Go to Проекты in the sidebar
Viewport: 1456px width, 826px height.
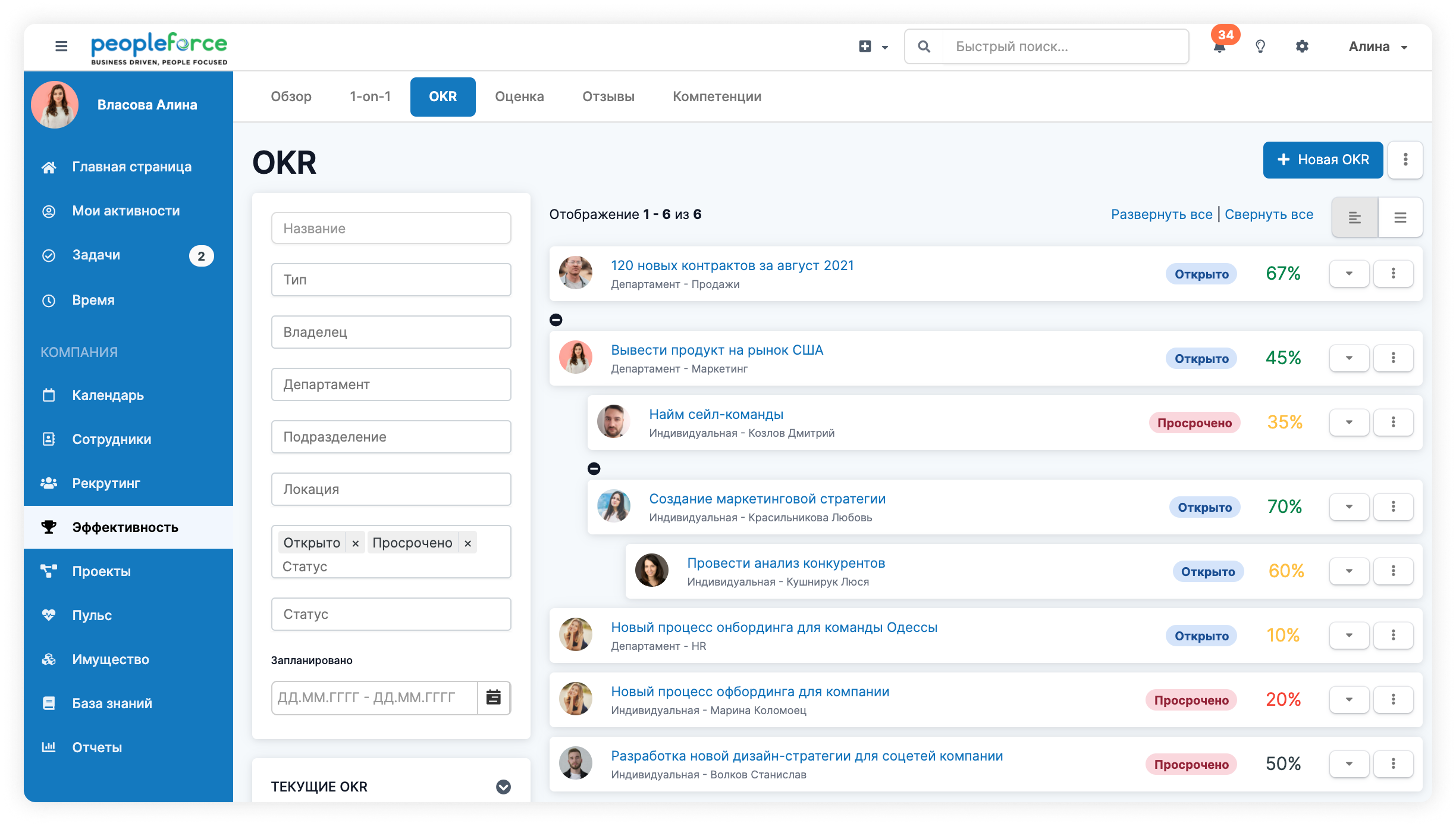(101, 571)
